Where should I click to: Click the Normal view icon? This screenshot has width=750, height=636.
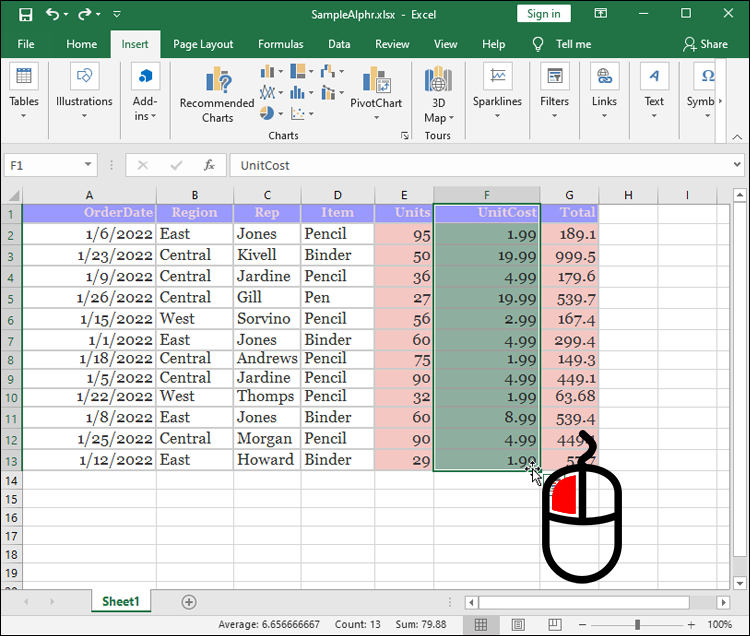point(481,625)
